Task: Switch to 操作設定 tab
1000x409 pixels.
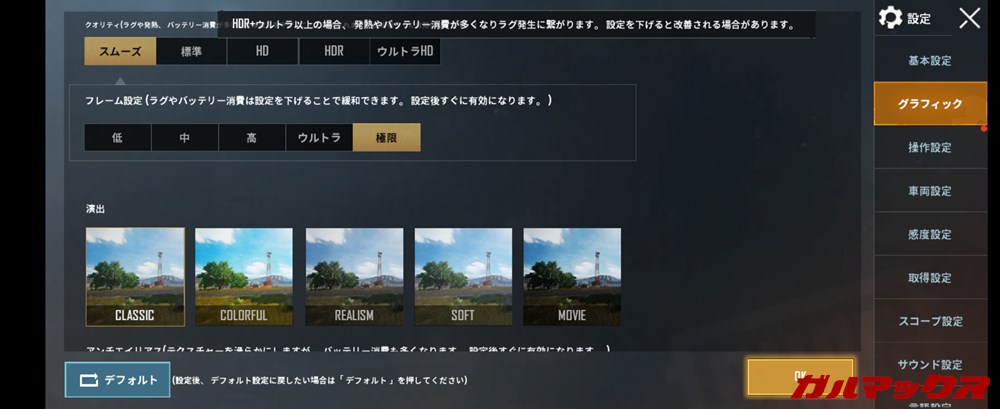Action: coord(930,147)
